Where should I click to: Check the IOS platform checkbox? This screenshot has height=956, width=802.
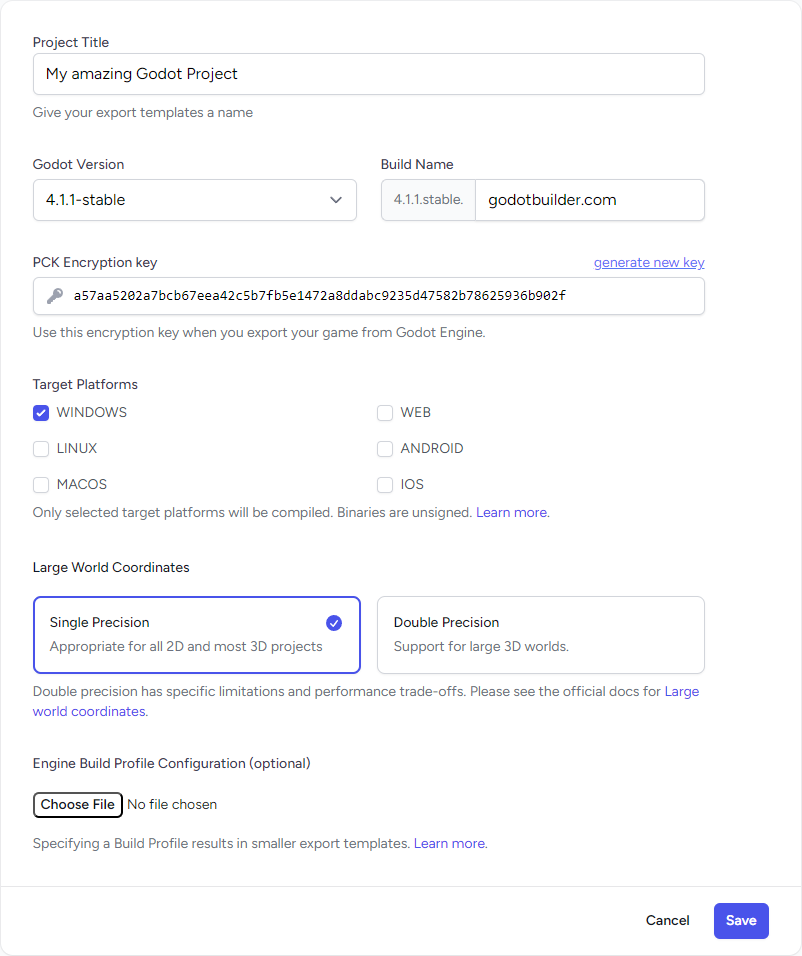tap(385, 485)
